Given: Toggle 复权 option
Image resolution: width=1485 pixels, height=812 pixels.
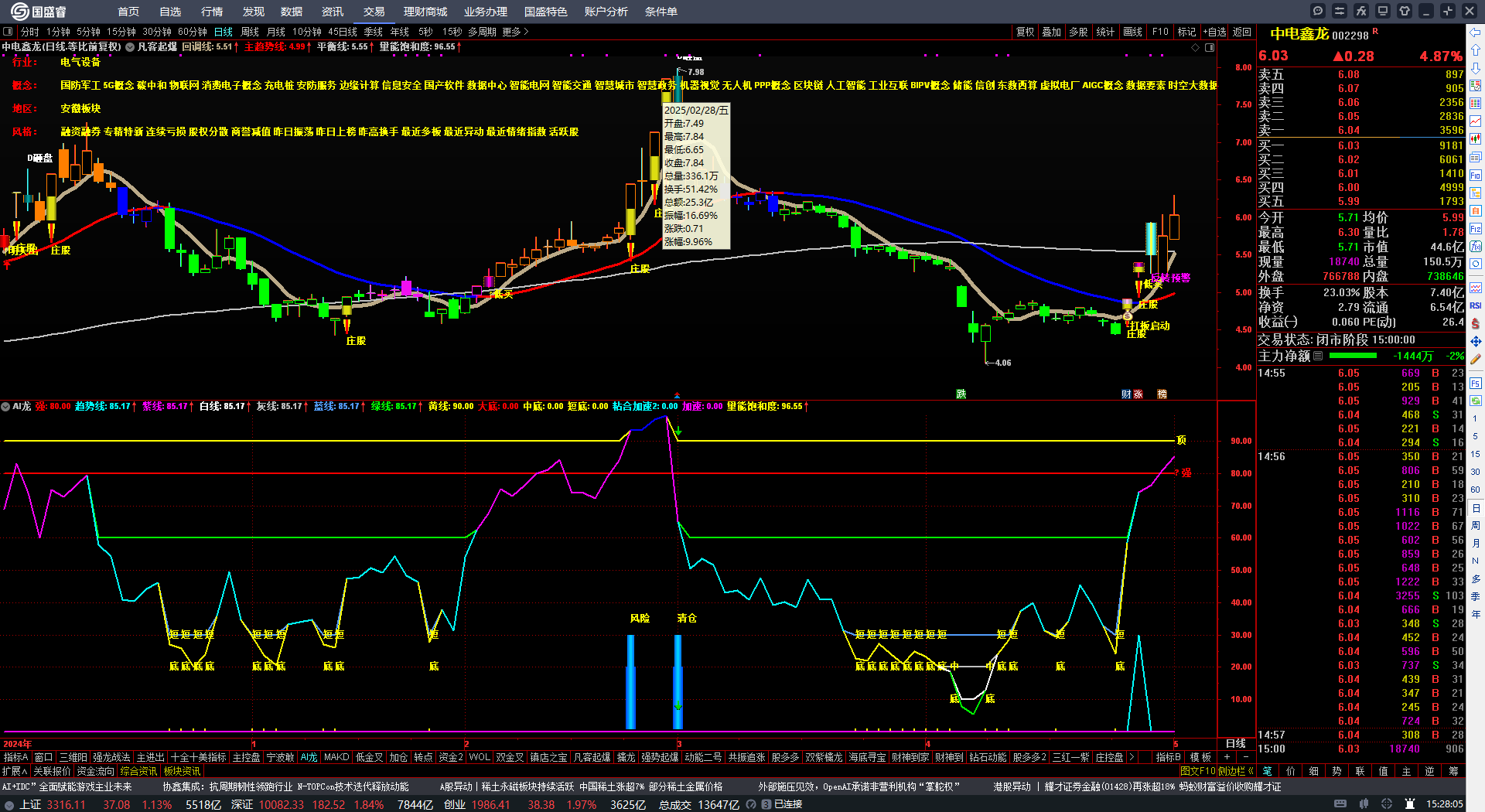Looking at the screenshot, I should pyautogui.click(x=1026, y=32).
